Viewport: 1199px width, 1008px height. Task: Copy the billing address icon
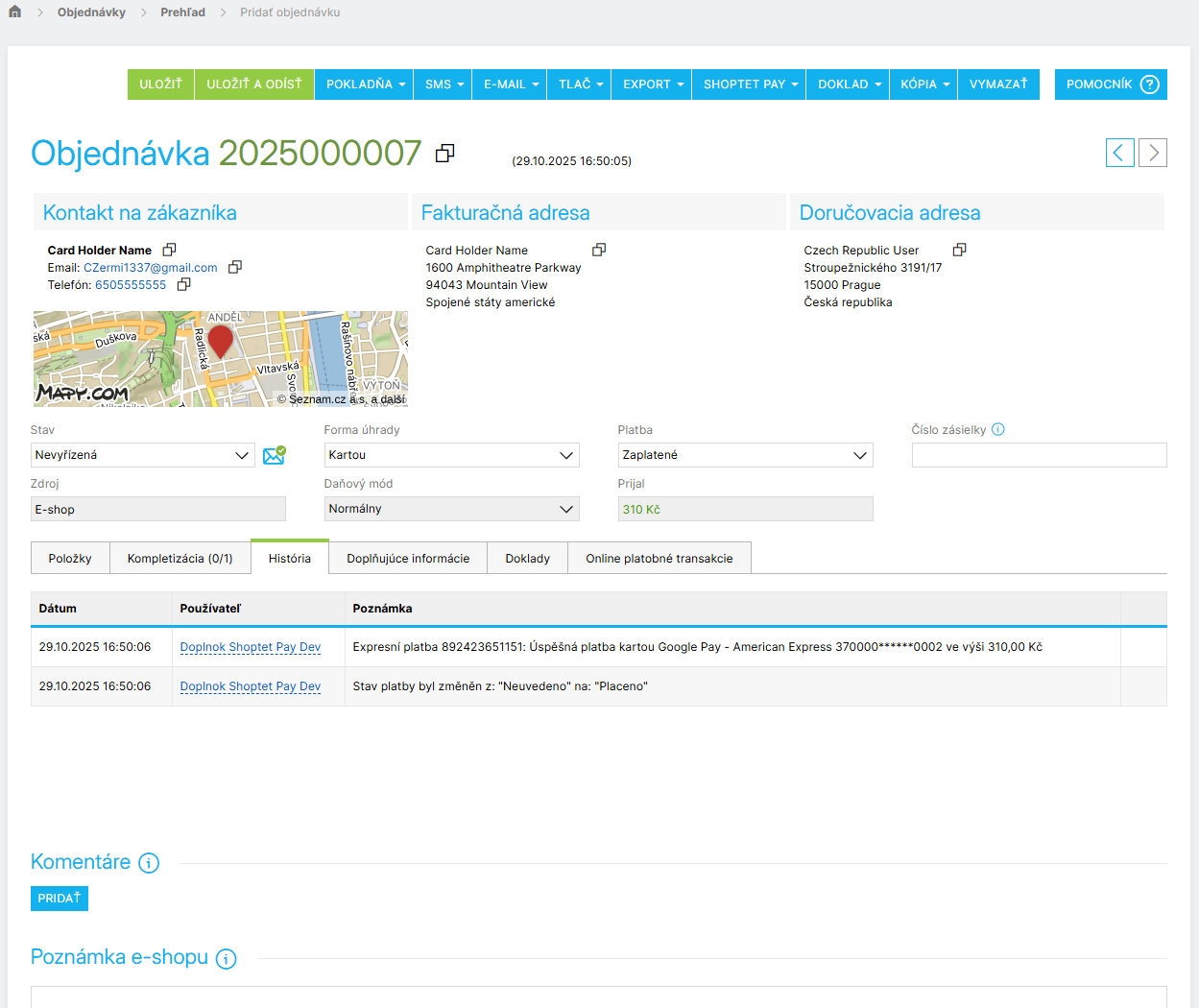tap(599, 250)
